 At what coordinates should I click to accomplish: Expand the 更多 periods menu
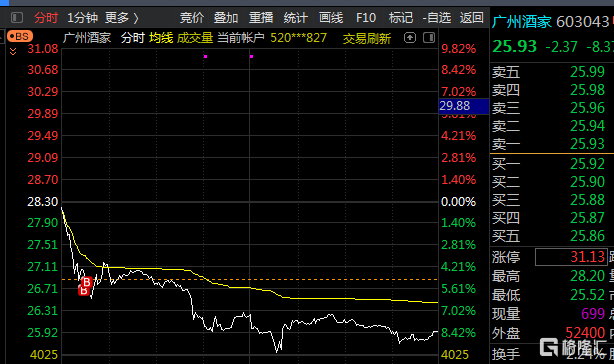pos(122,18)
